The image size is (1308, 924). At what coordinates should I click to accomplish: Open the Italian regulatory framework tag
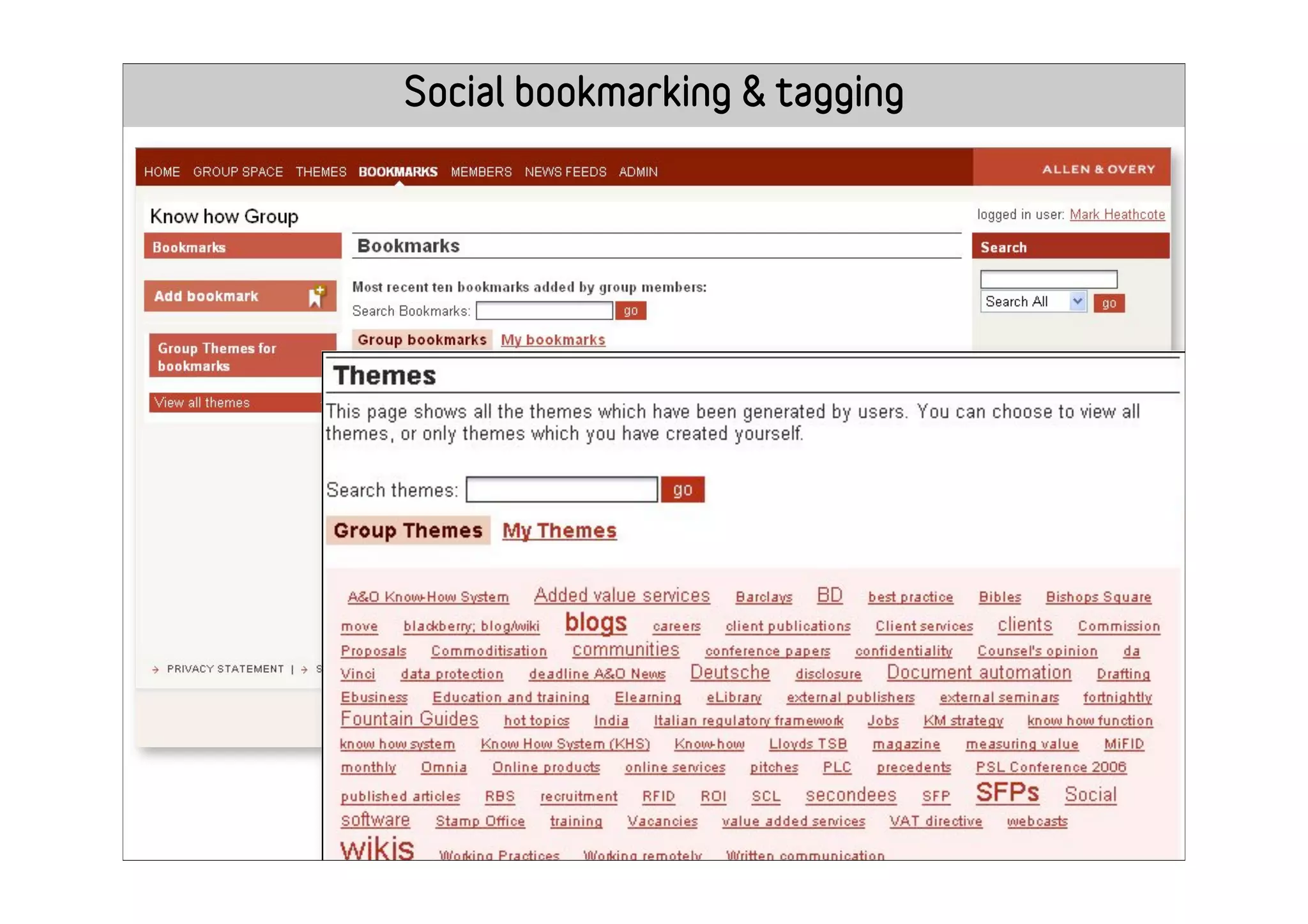(749, 721)
